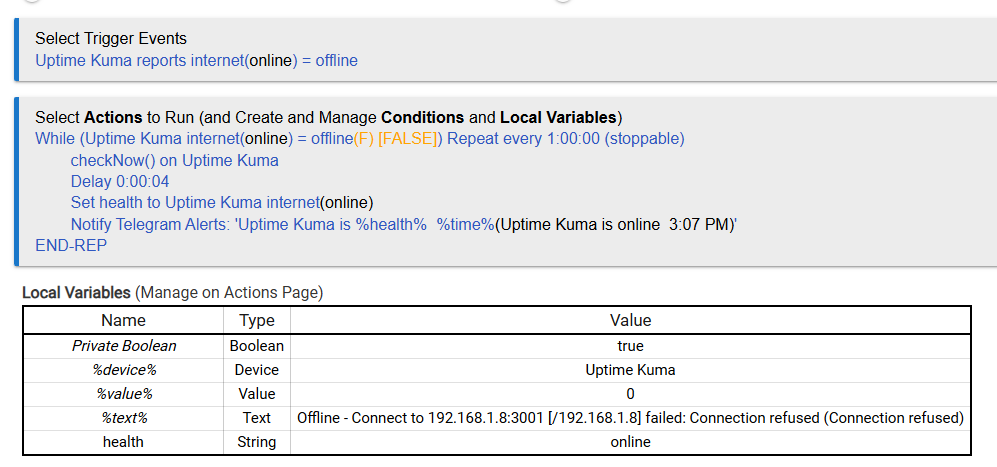The height and width of the screenshot is (467, 997).
Task: Select the %device% variable name
Action: 124,370
